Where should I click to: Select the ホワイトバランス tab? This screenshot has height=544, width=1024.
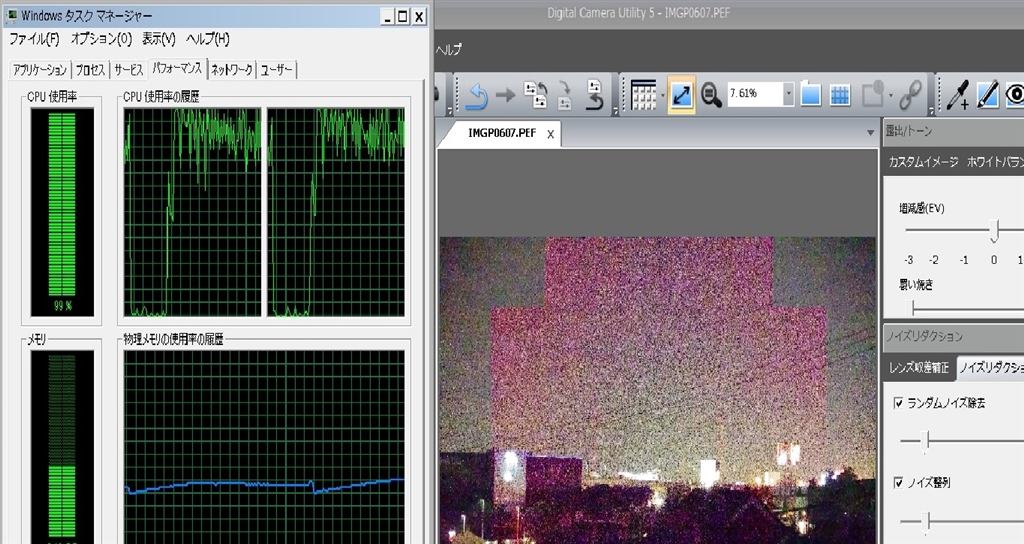(995, 162)
